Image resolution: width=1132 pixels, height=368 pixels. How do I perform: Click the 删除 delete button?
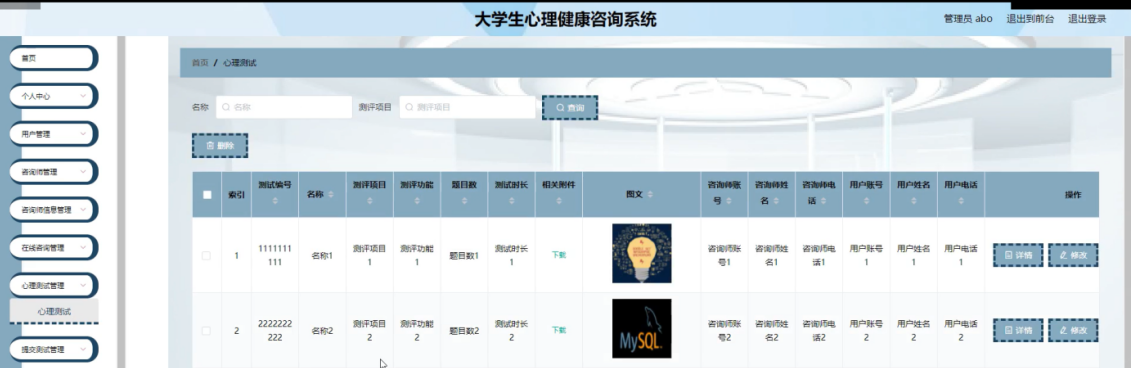tap(219, 145)
